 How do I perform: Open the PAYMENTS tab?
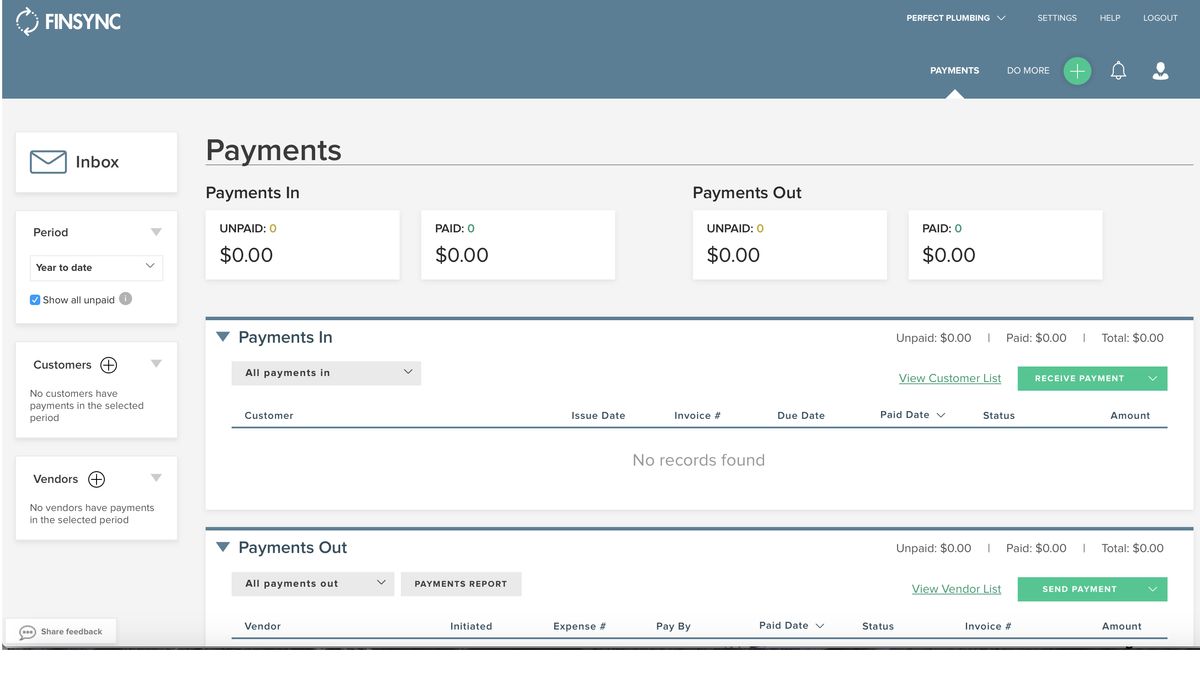(954, 70)
